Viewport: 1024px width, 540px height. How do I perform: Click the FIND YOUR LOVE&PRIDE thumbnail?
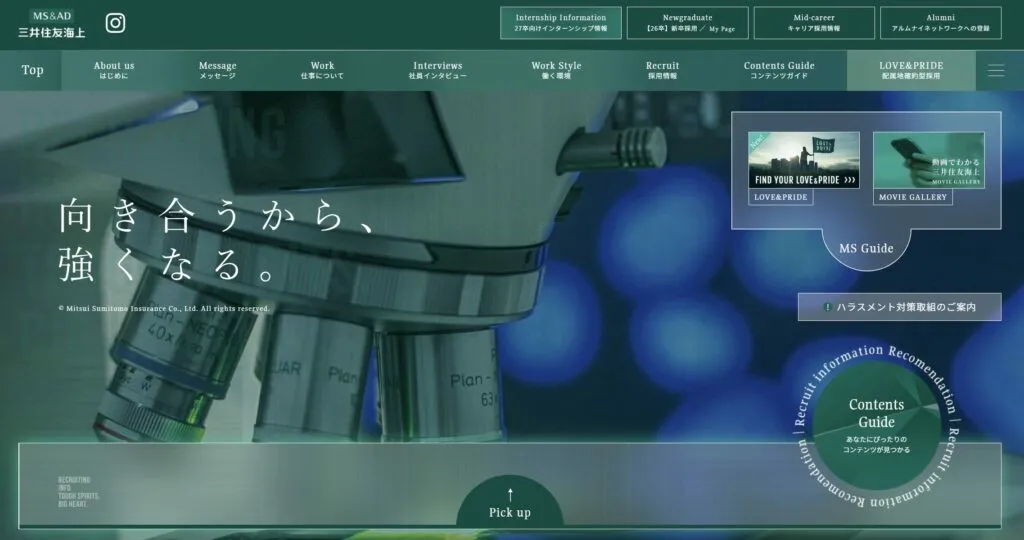tap(804, 161)
